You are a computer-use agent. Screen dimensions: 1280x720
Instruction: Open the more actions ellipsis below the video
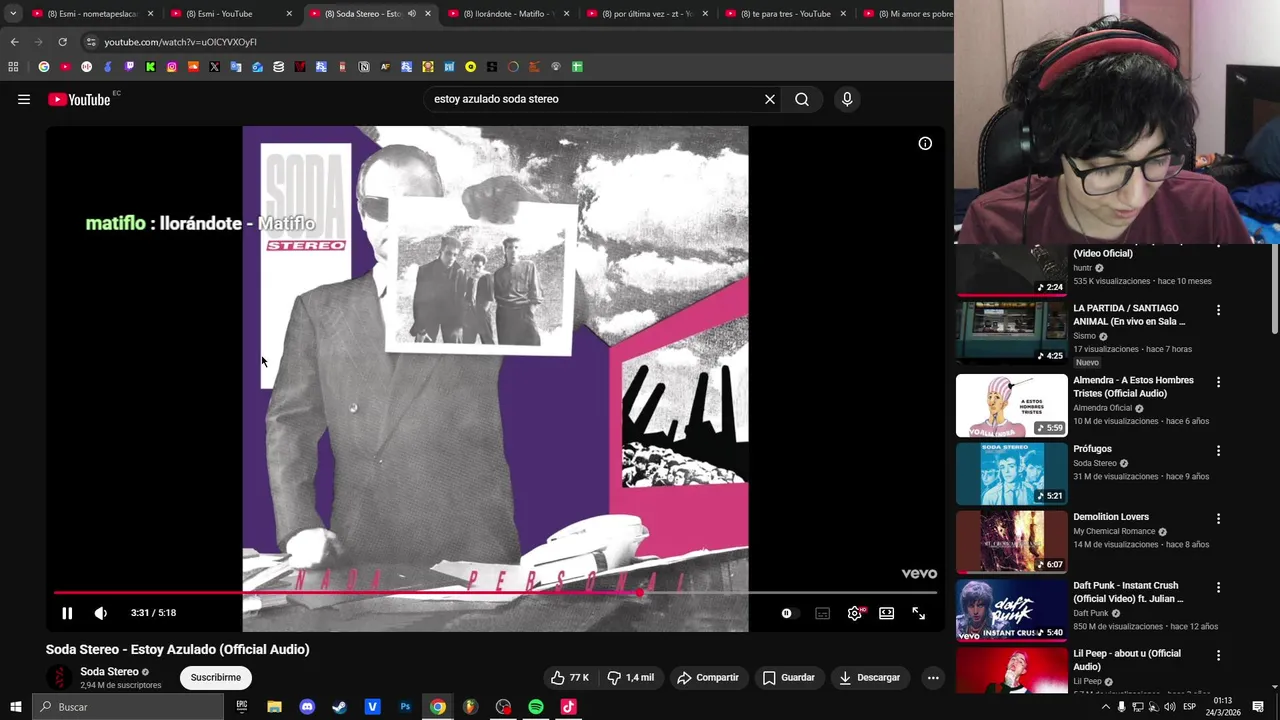pos(933,677)
